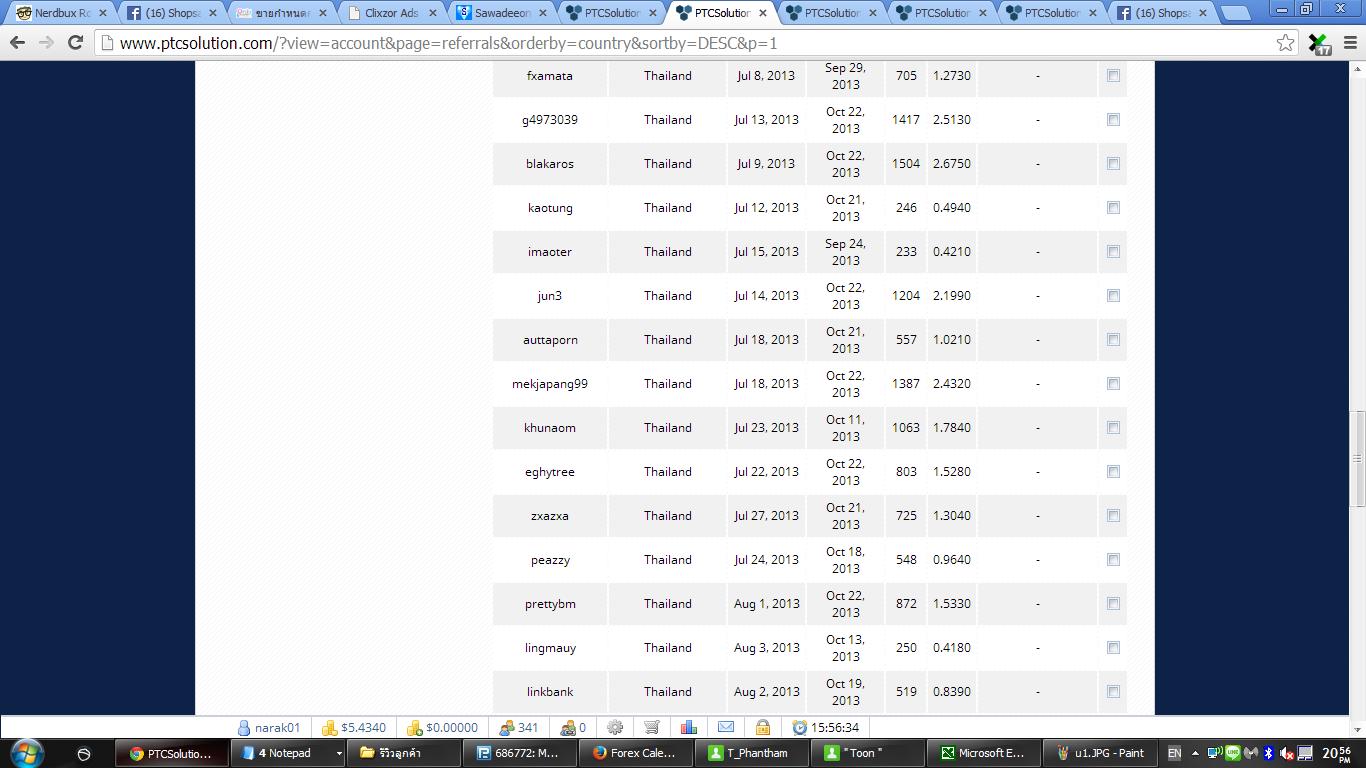Screen dimensions: 1366x768
Task: Open the $5.4340 main balance coins
Action: pyautogui.click(x=329, y=727)
